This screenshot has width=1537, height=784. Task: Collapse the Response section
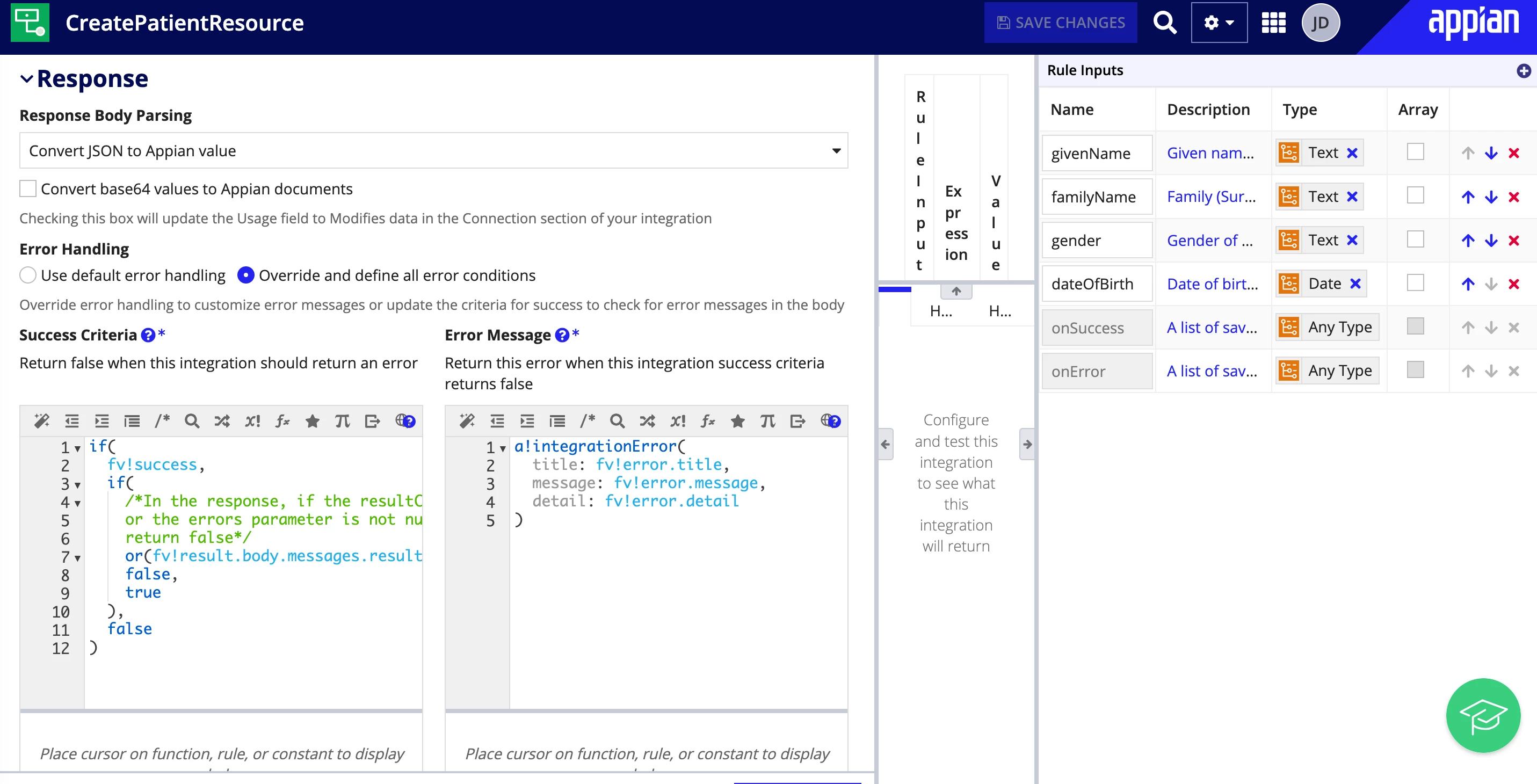pyautogui.click(x=26, y=79)
